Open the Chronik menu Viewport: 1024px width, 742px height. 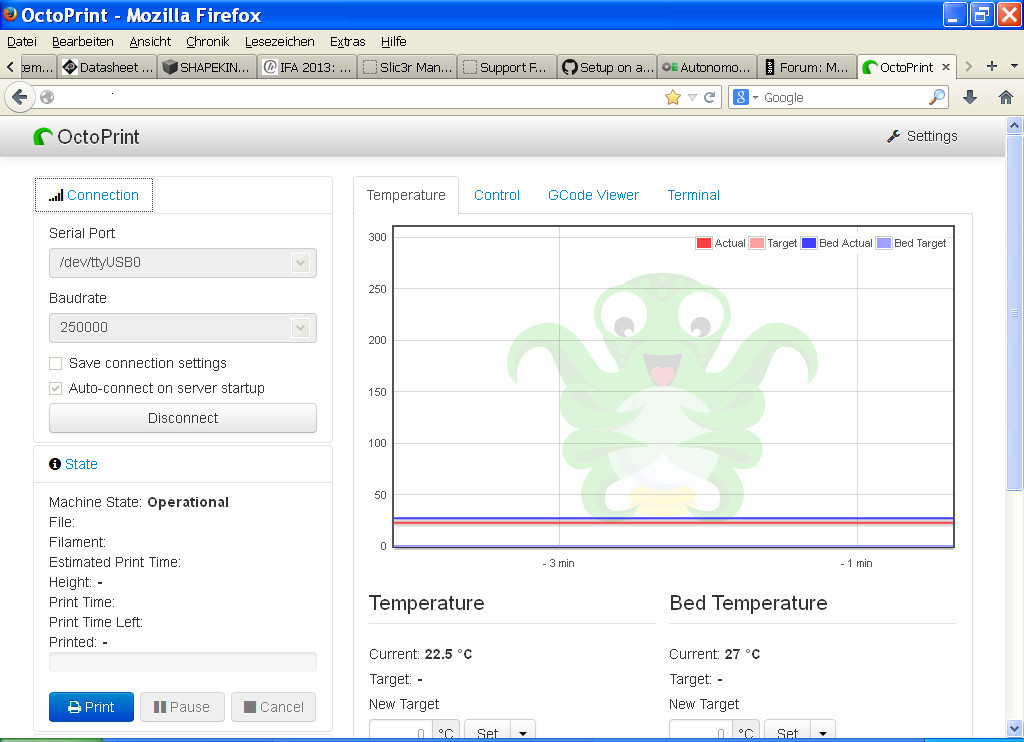[x=207, y=42]
